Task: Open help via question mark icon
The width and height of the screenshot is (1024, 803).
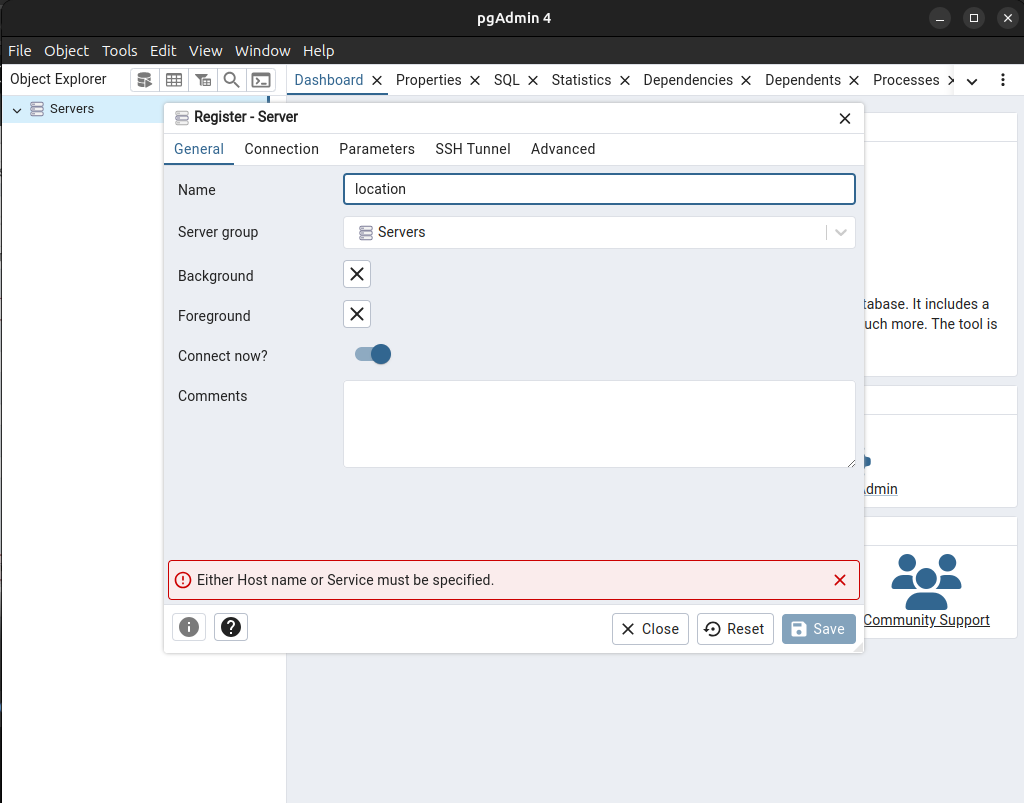Action: (231, 627)
